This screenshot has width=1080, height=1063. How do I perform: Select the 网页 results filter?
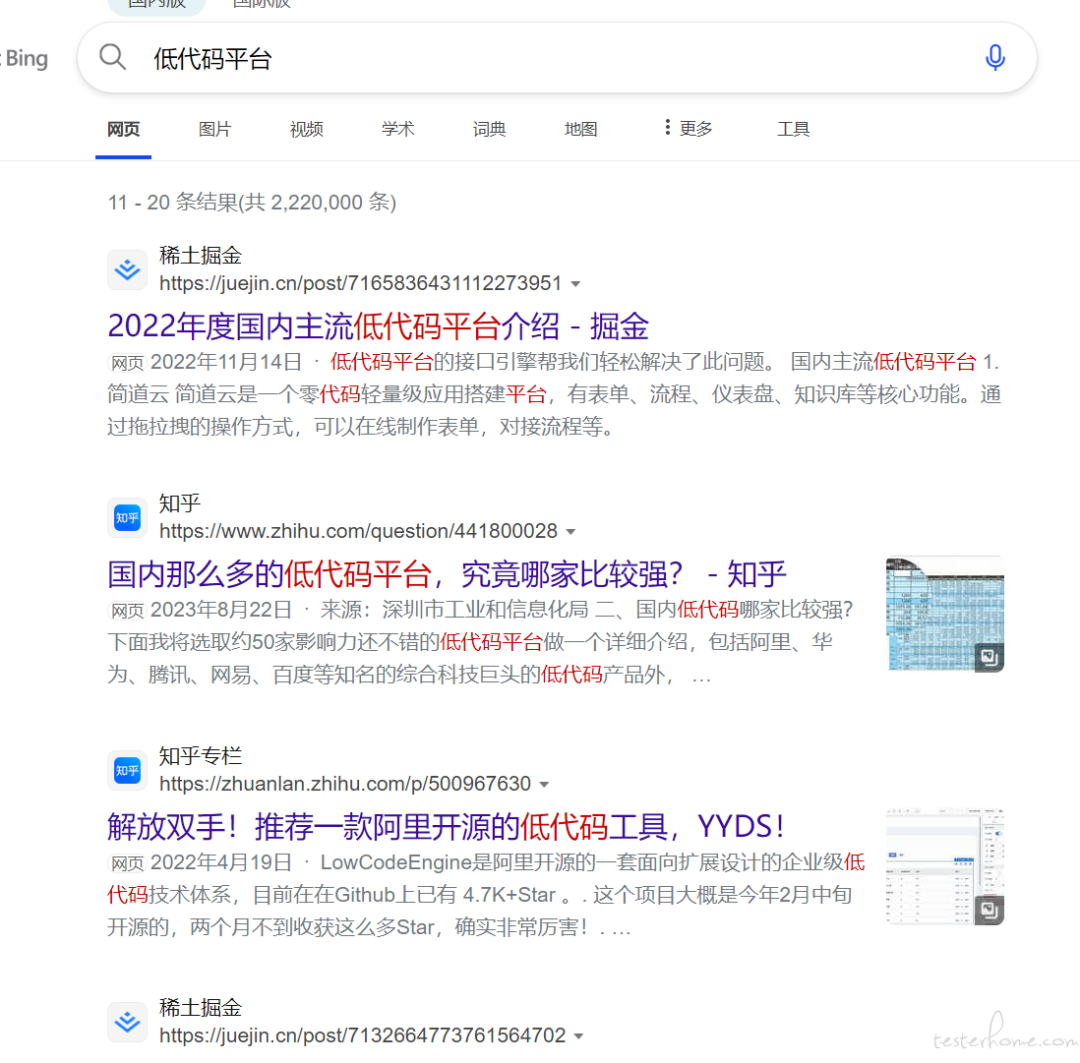coord(123,128)
